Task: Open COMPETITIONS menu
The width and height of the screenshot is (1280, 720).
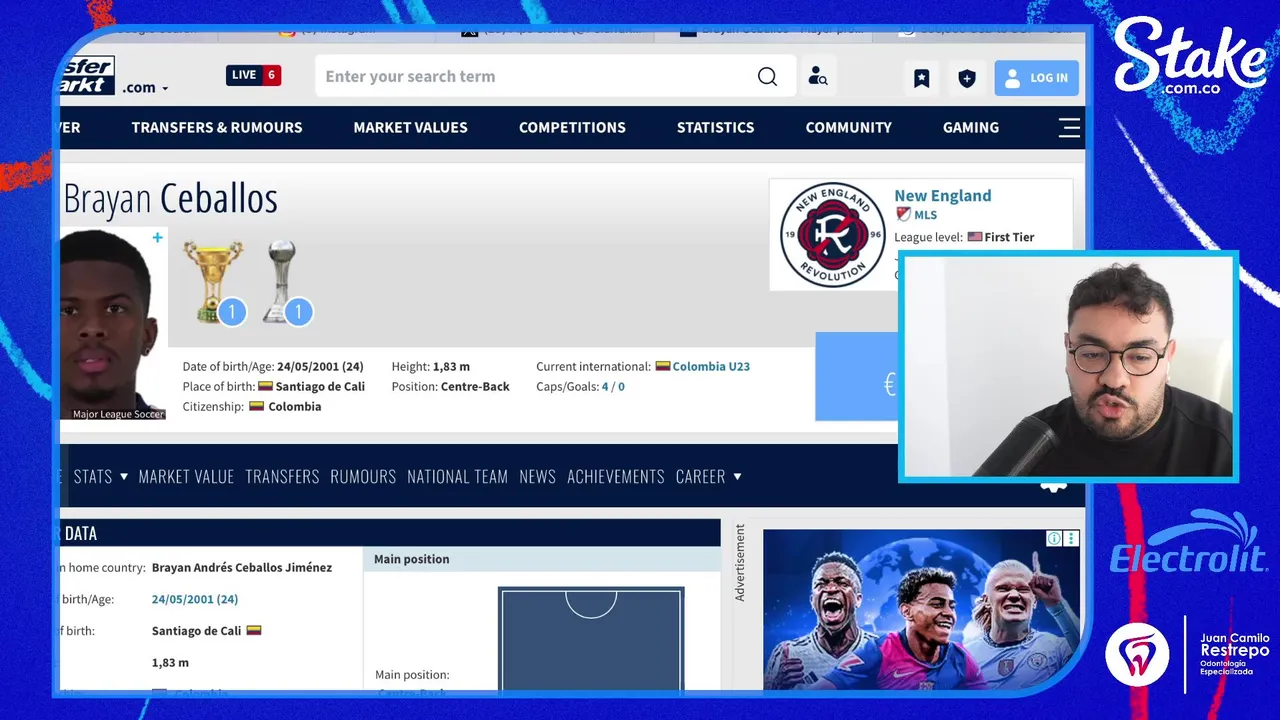Action: (x=572, y=127)
